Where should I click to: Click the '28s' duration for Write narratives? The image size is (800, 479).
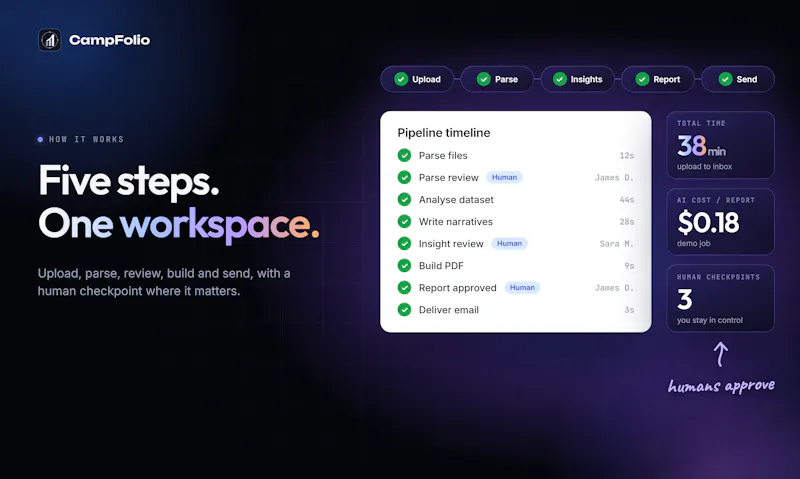pyautogui.click(x=627, y=222)
